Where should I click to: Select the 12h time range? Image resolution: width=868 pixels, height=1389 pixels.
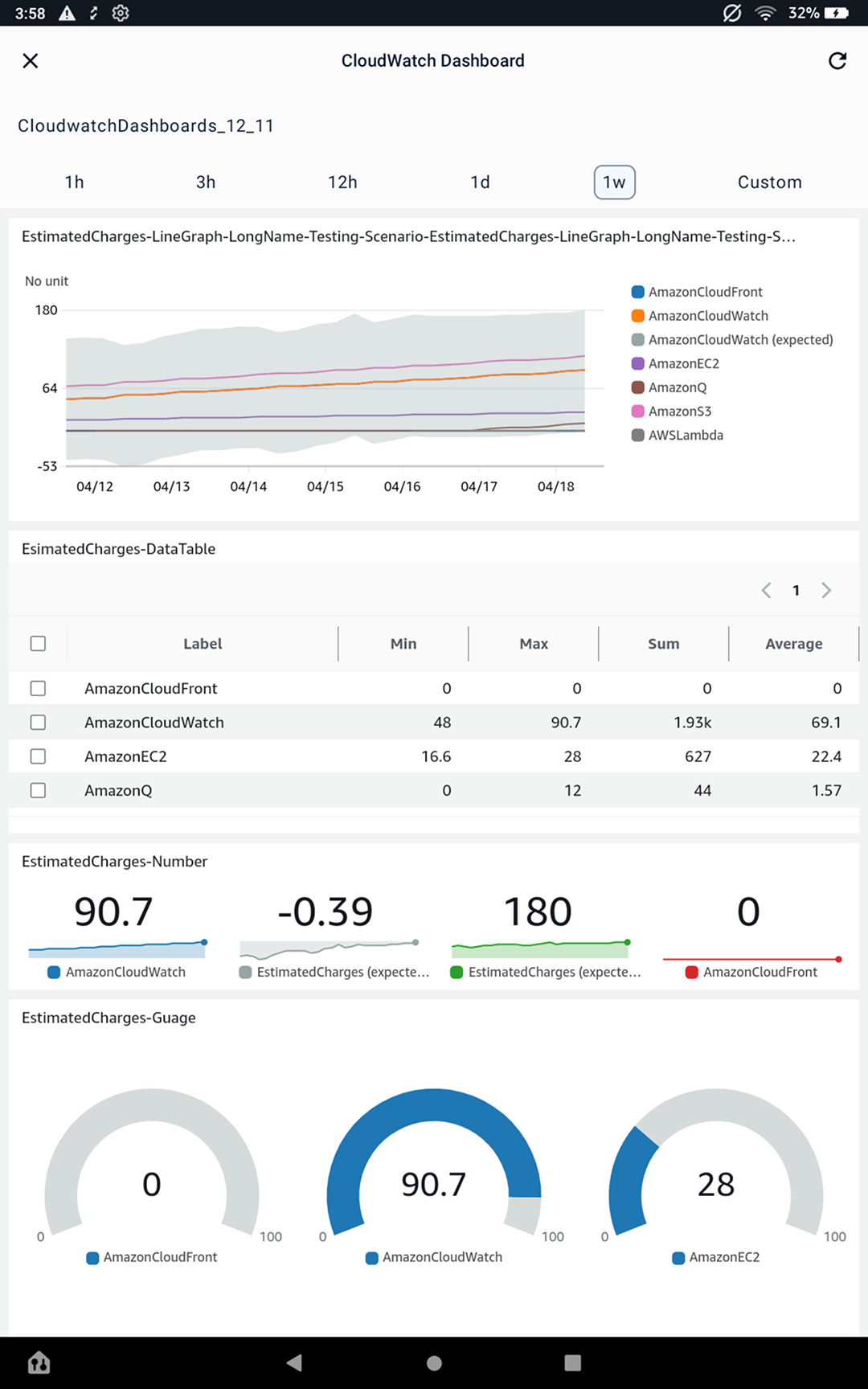pyautogui.click(x=342, y=182)
